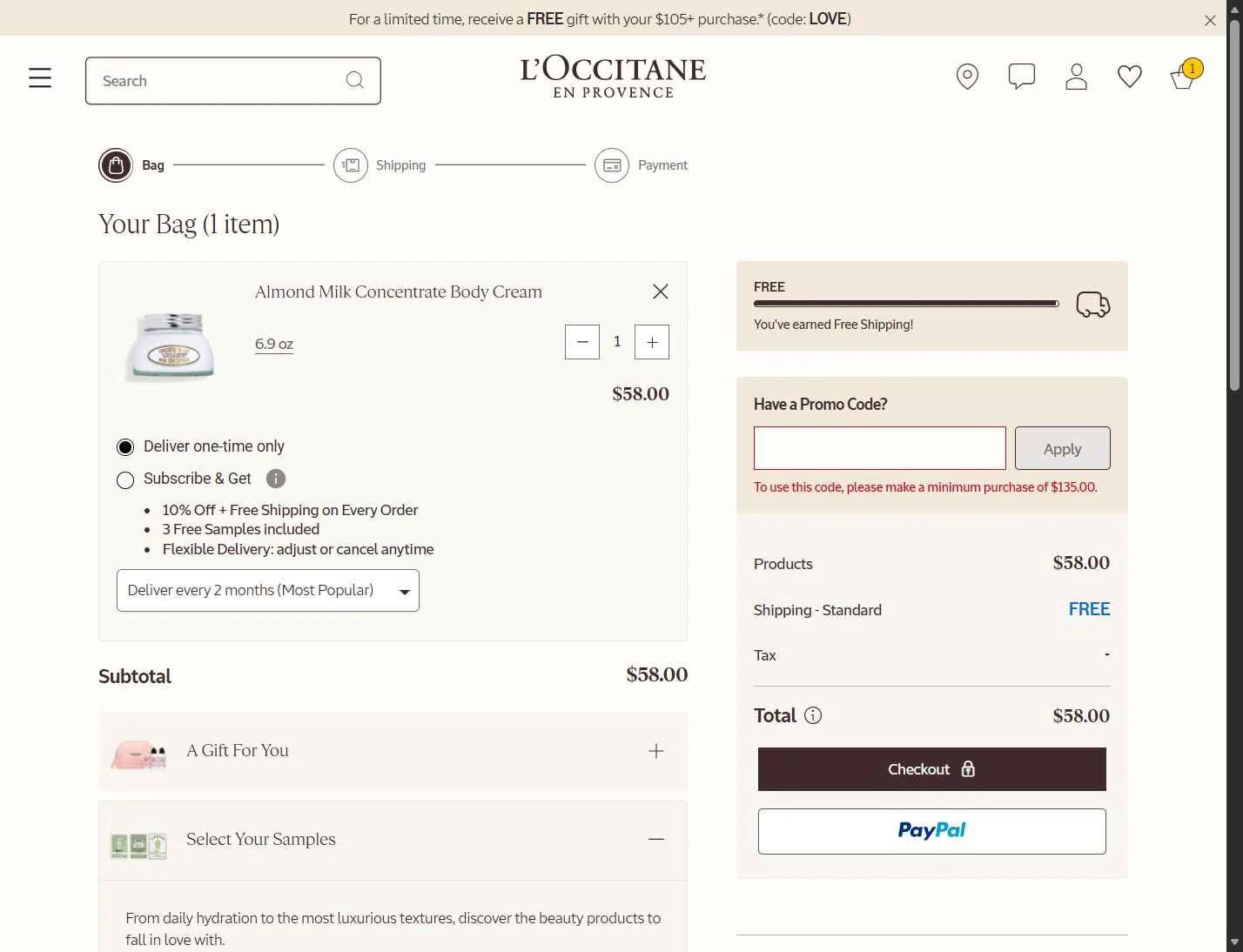Click the Subtotal label
Viewport: 1243px width, 952px height.
(135, 676)
